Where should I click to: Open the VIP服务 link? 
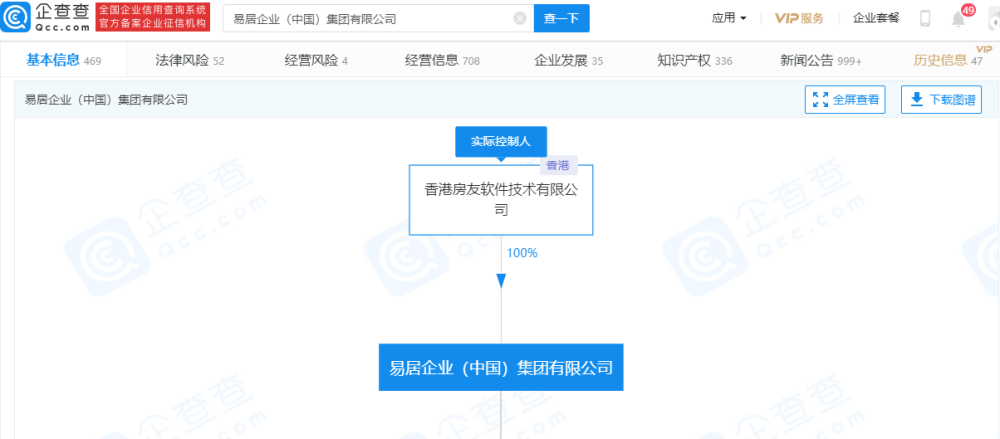pyautogui.click(x=799, y=19)
